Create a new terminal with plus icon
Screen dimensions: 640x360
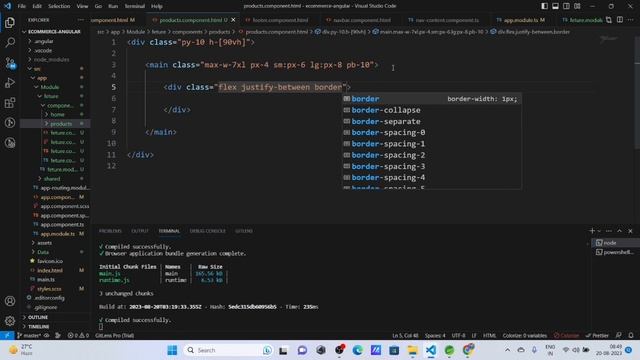(592, 231)
